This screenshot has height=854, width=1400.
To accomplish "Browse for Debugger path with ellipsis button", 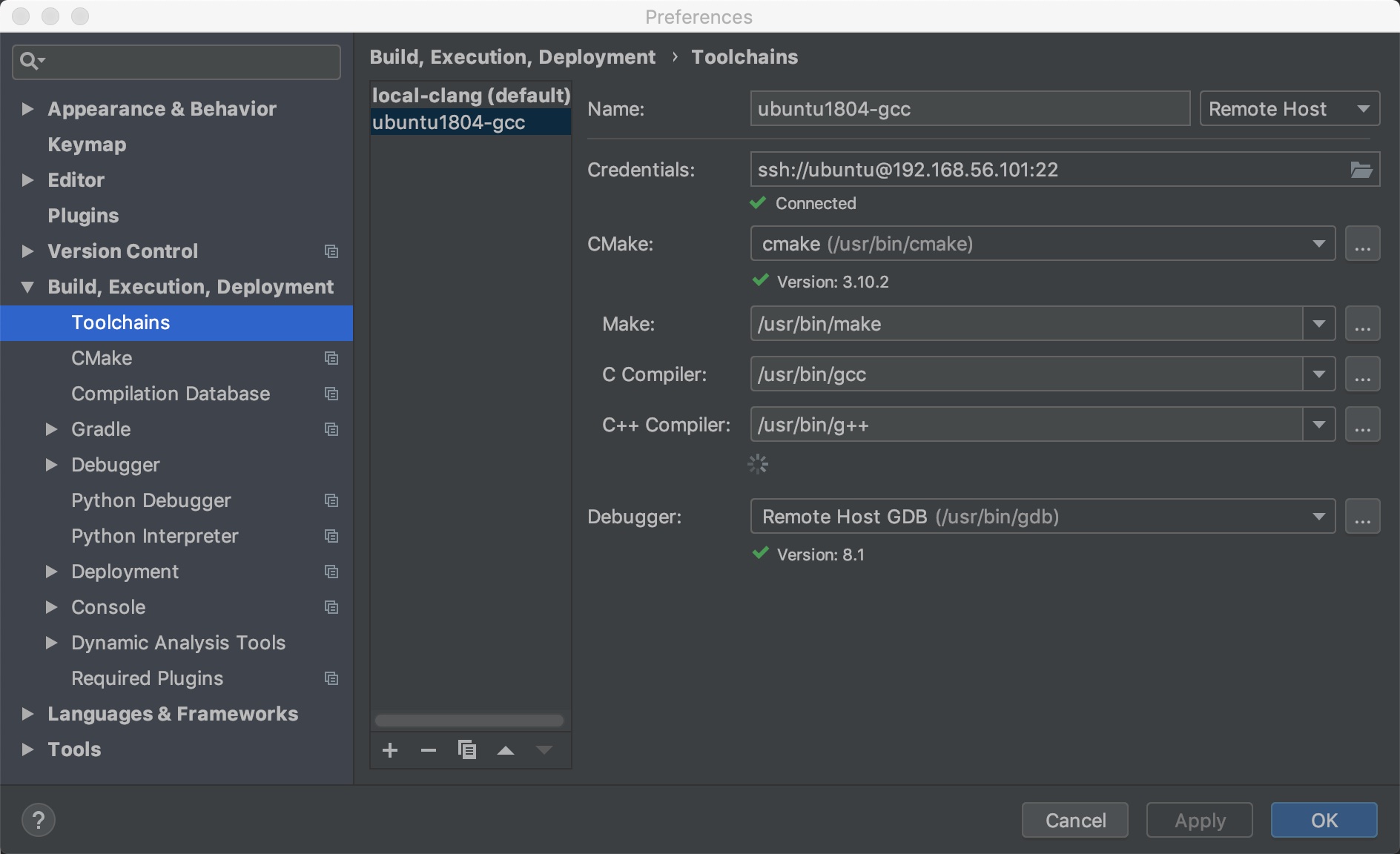I will (1362, 517).
